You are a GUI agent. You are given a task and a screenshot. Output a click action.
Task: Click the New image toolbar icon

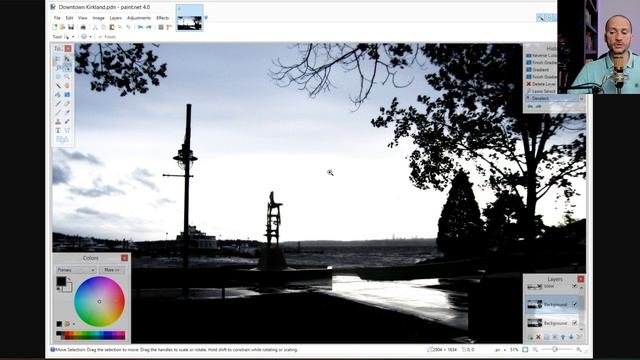point(54,27)
